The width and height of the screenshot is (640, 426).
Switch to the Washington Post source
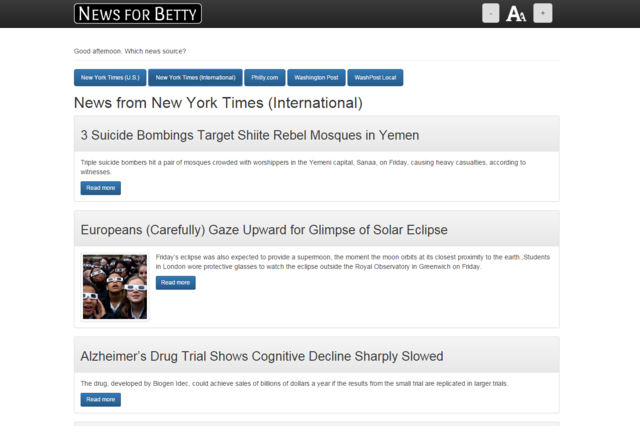point(316,78)
